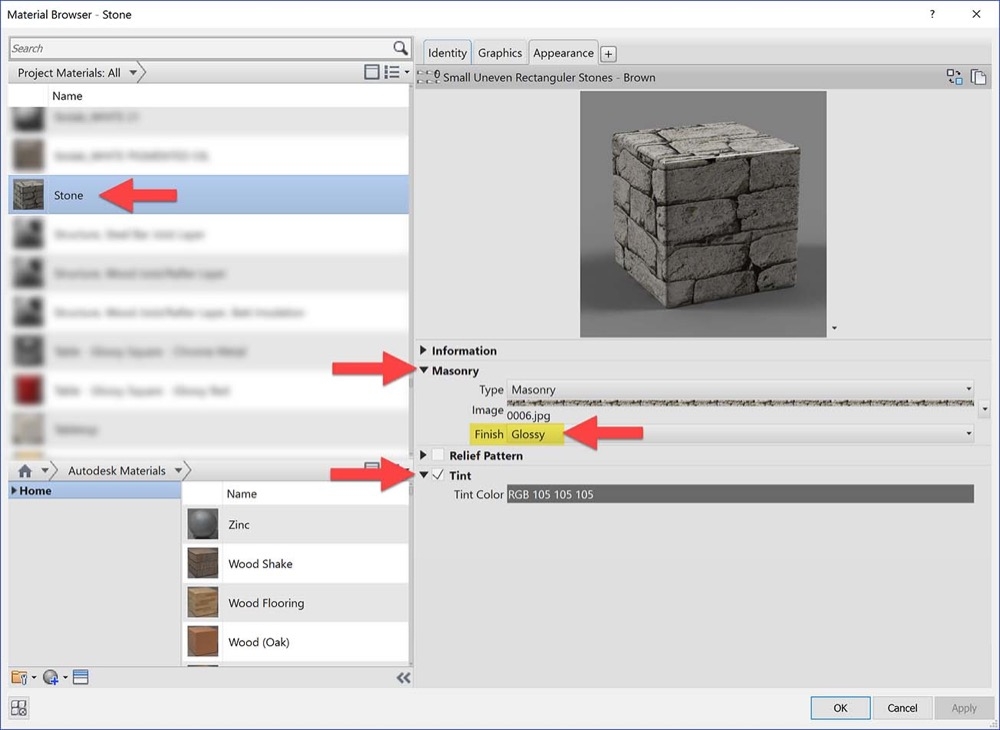Open the Type dropdown set to Masonry
Viewport: 1000px width, 730px height.
pyautogui.click(x=966, y=390)
